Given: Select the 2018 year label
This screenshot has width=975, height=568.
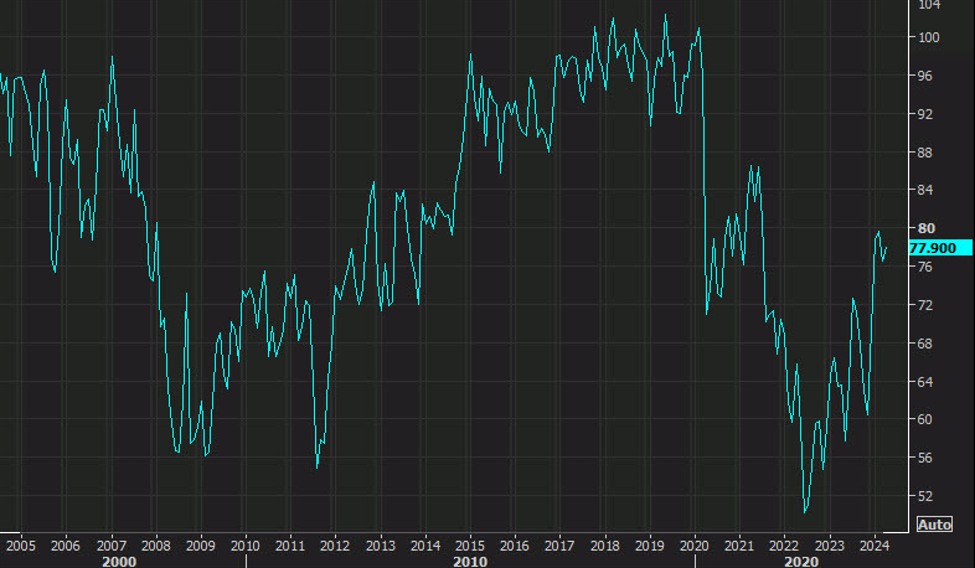Looking at the screenshot, I should tap(604, 546).
